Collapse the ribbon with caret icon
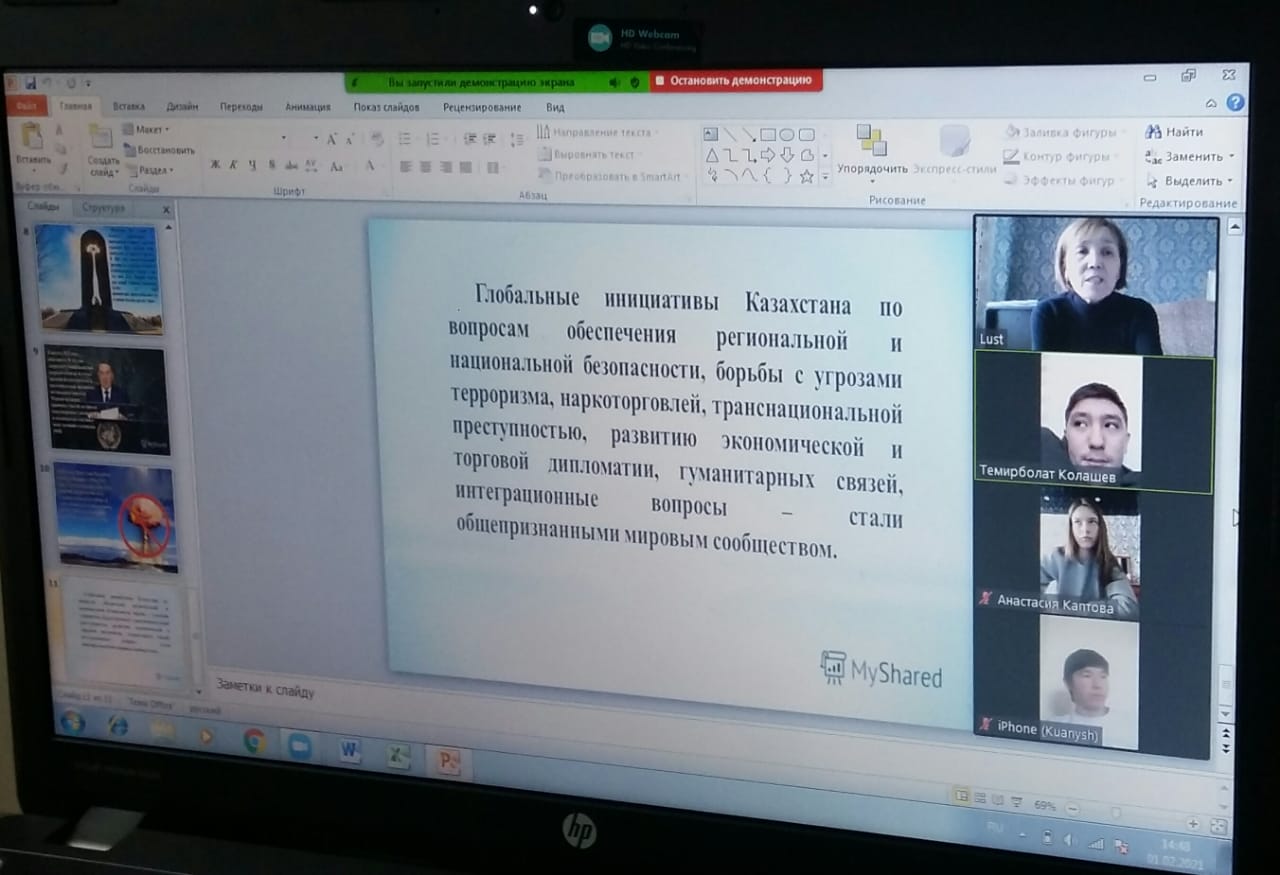Viewport: 1280px width, 875px height. pyautogui.click(x=1211, y=103)
